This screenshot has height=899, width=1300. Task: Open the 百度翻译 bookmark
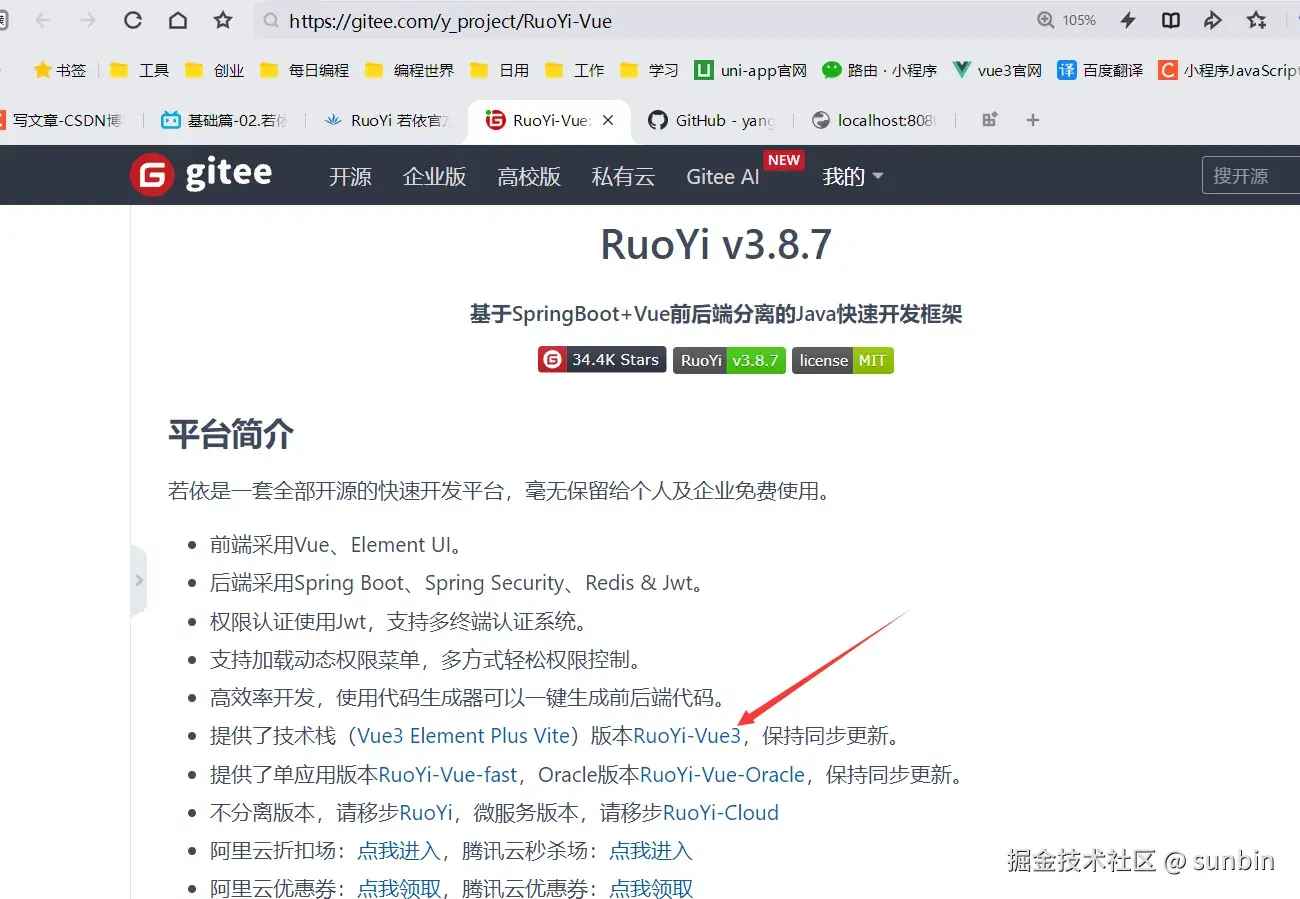(x=1100, y=70)
